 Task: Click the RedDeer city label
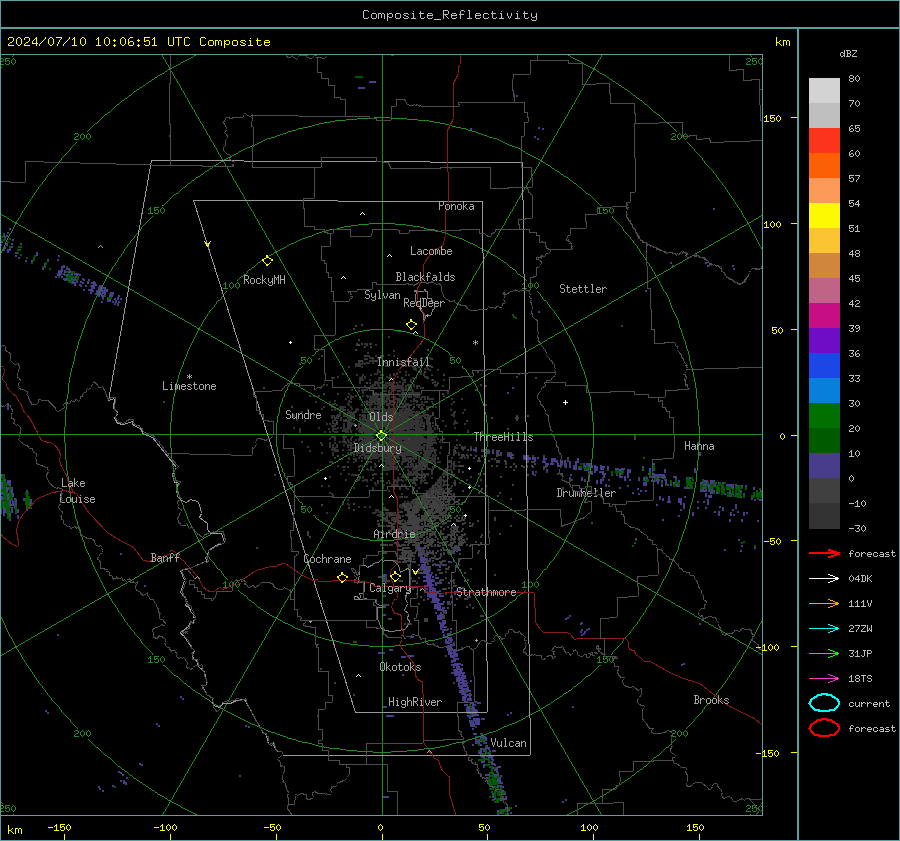pyautogui.click(x=424, y=303)
